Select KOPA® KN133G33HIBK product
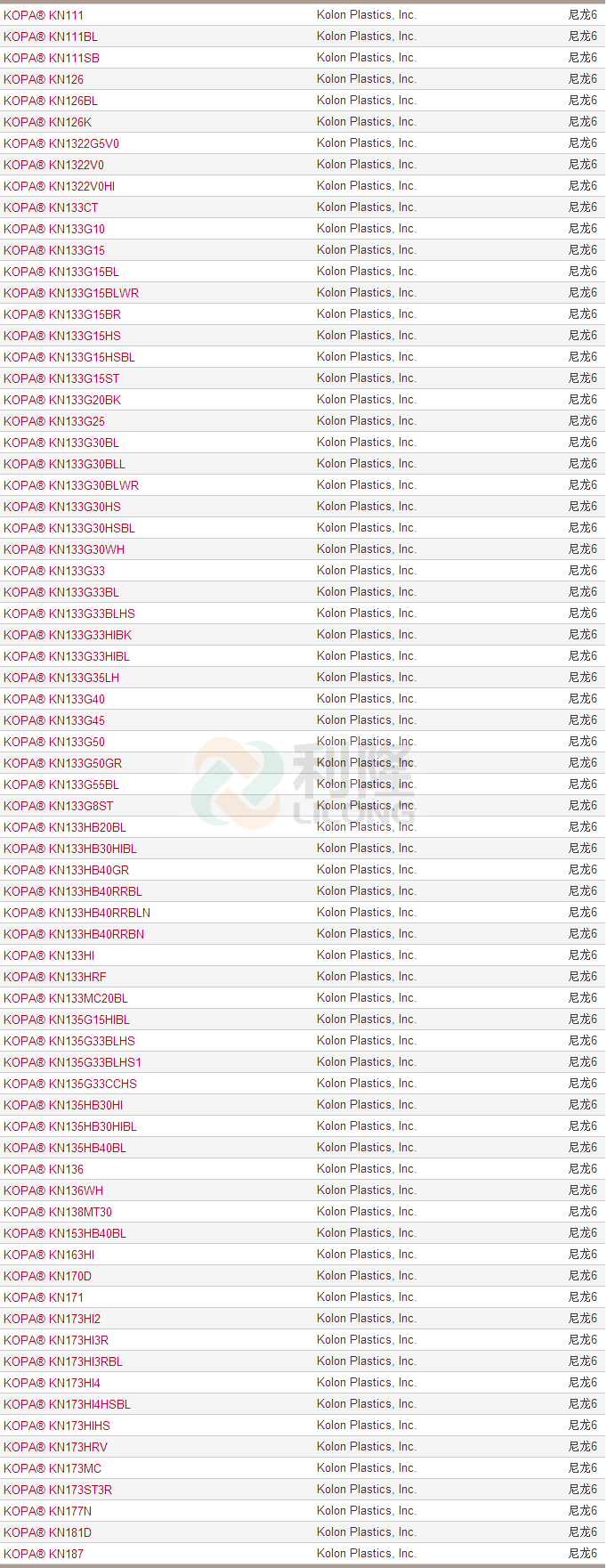The height and width of the screenshot is (1568, 607). [x=68, y=635]
